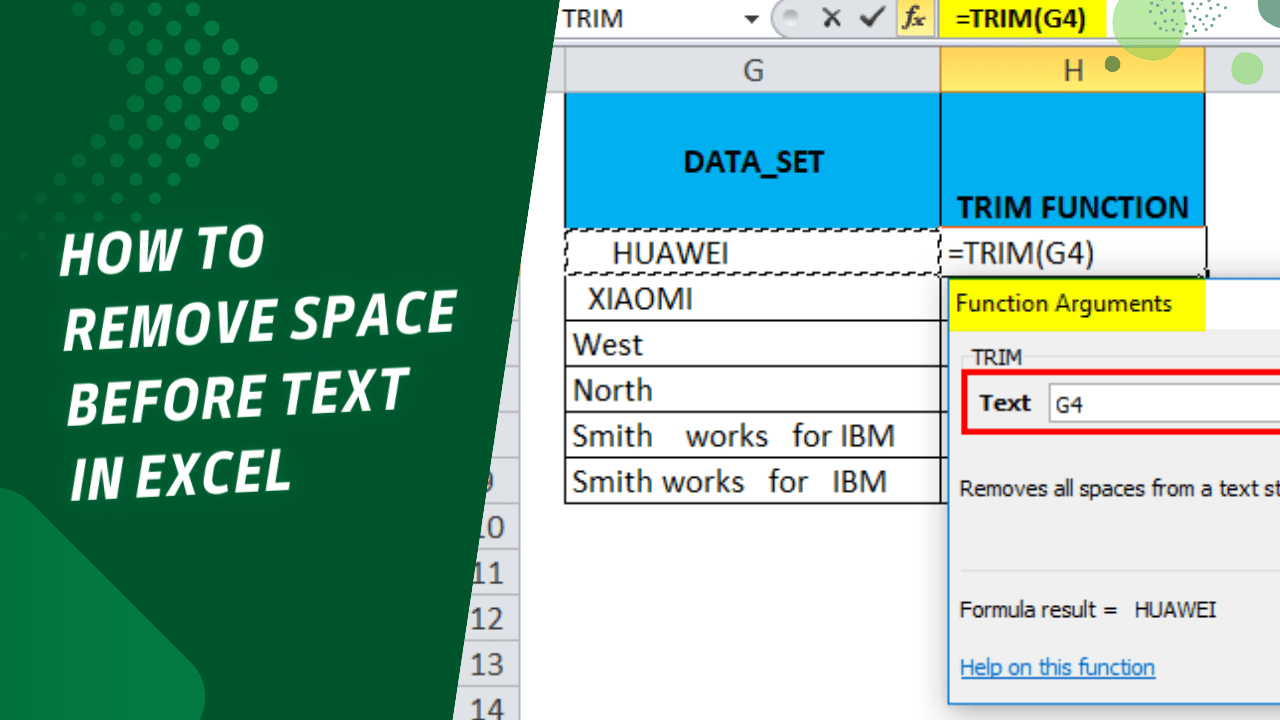
Task: Select column G header
Action: point(752,70)
